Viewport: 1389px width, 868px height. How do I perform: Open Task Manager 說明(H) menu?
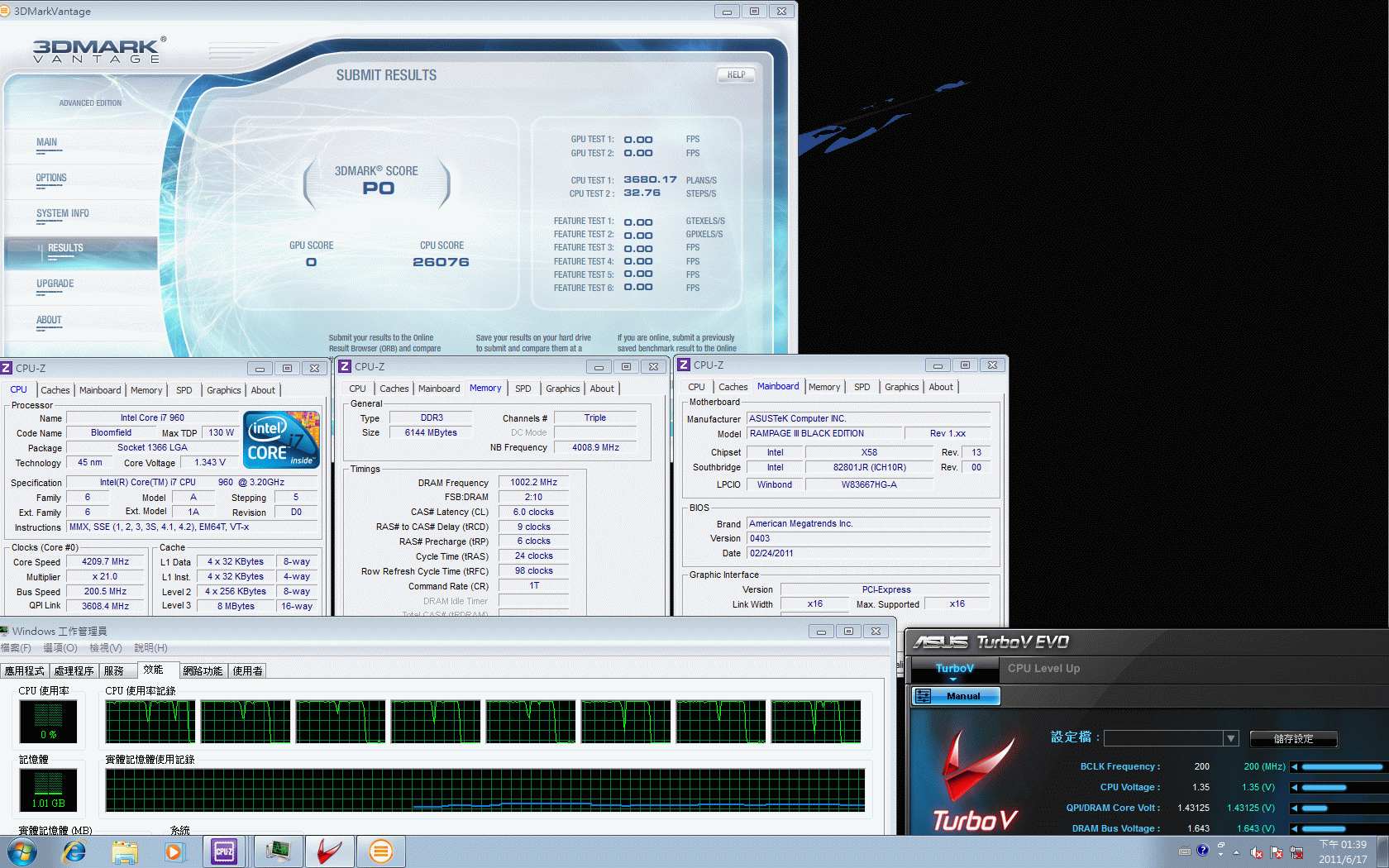click(150, 648)
